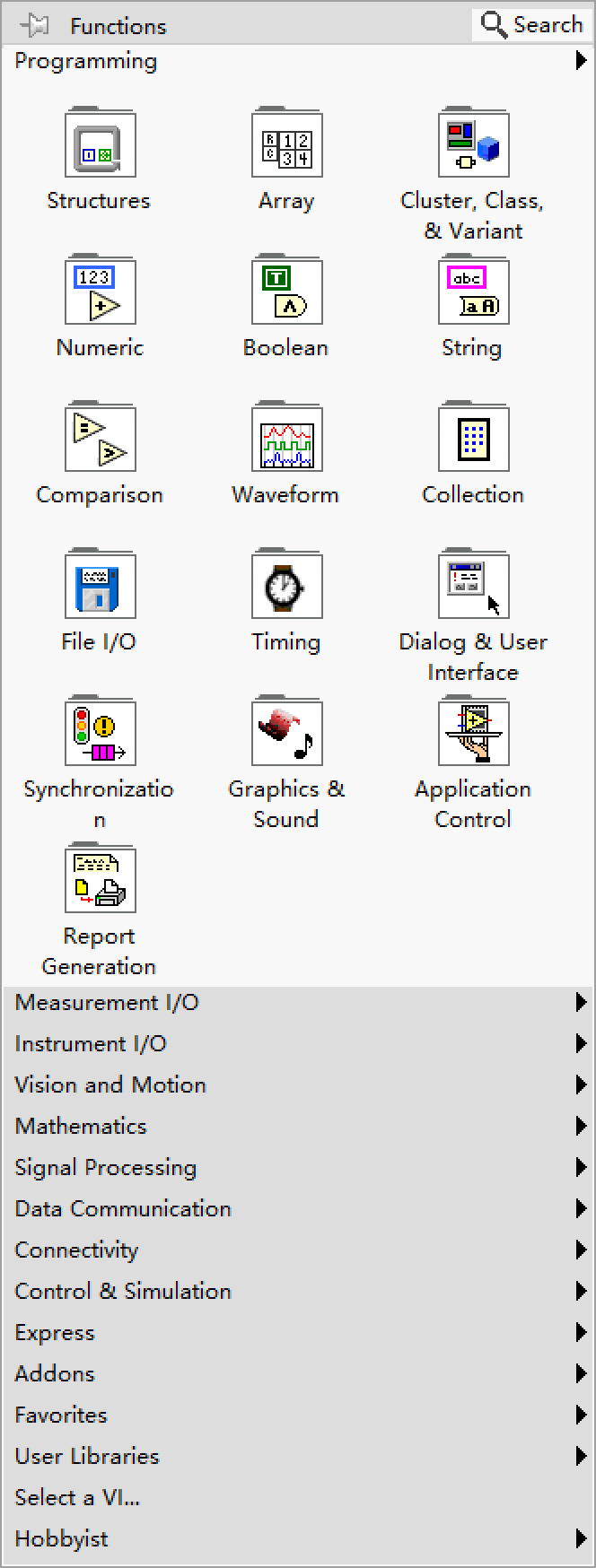Screen dimensions: 596x1568
Task: Open the Array functions palette
Action: click(x=286, y=144)
